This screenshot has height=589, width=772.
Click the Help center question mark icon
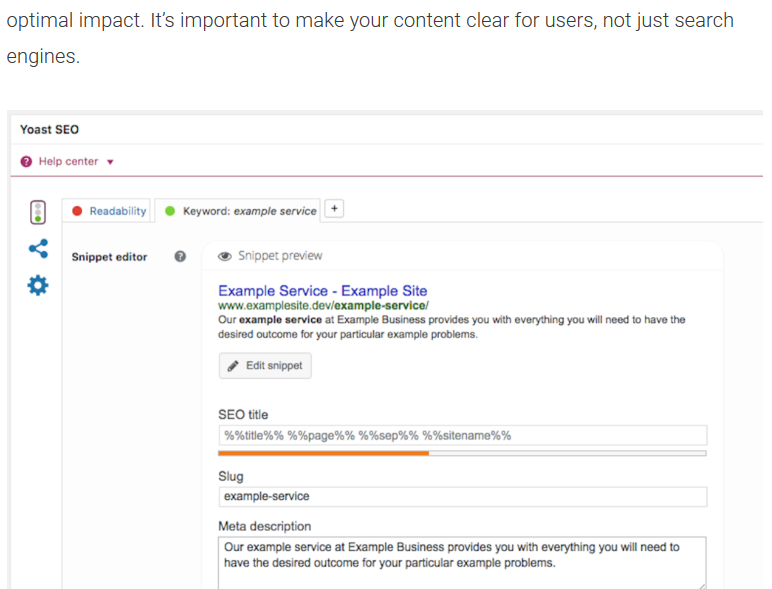click(26, 162)
